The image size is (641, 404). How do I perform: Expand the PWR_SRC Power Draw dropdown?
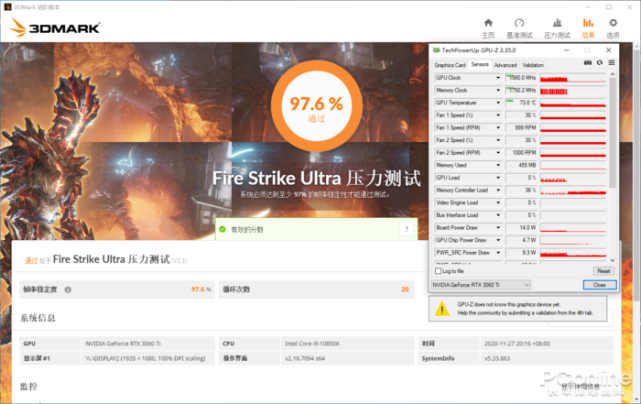coord(498,252)
